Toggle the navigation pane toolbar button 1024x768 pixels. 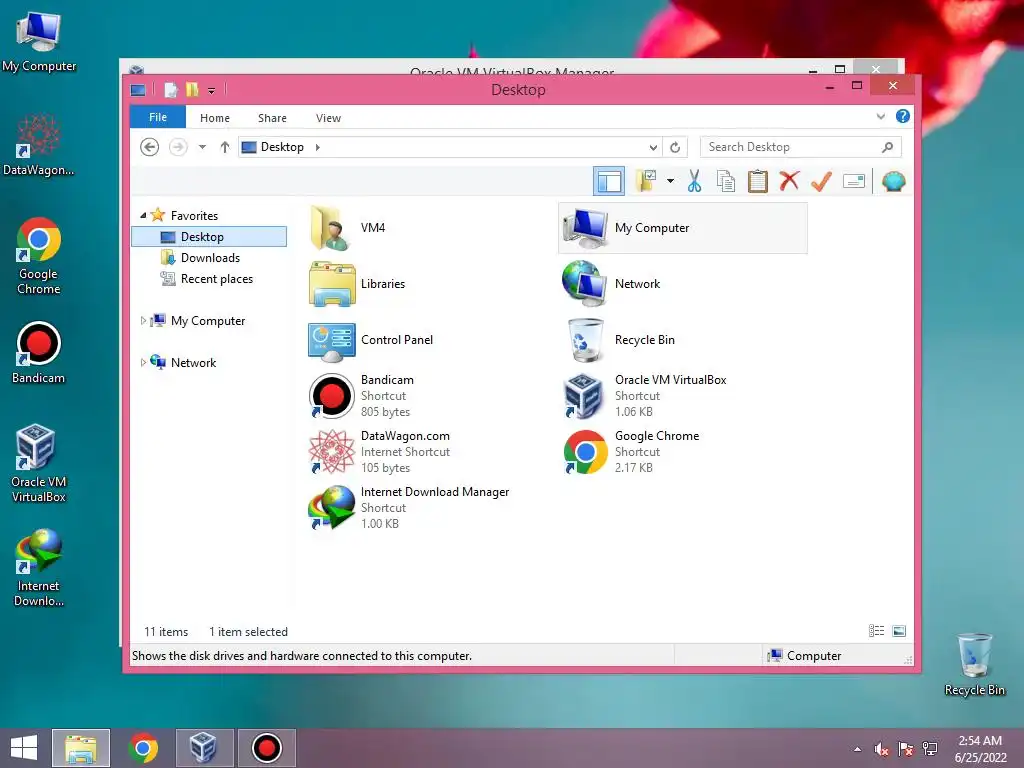click(609, 181)
